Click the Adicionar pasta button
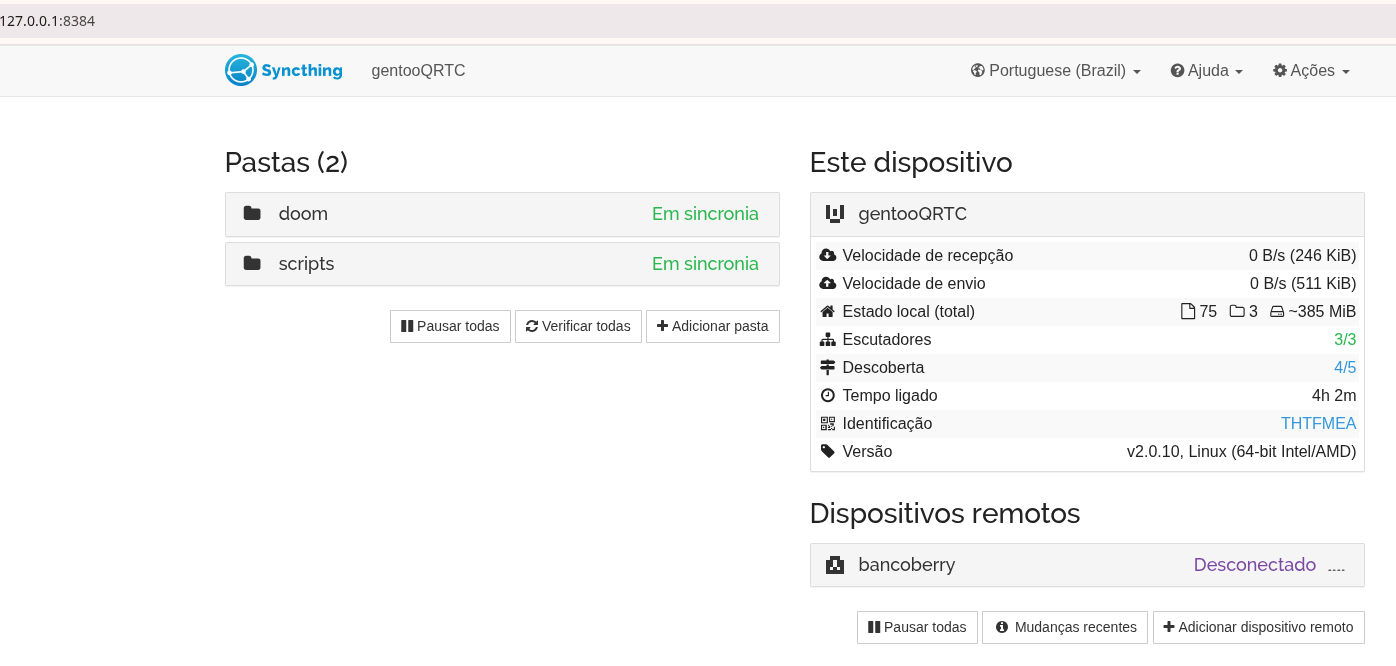This screenshot has height=666, width=1396. coord(712,326)
